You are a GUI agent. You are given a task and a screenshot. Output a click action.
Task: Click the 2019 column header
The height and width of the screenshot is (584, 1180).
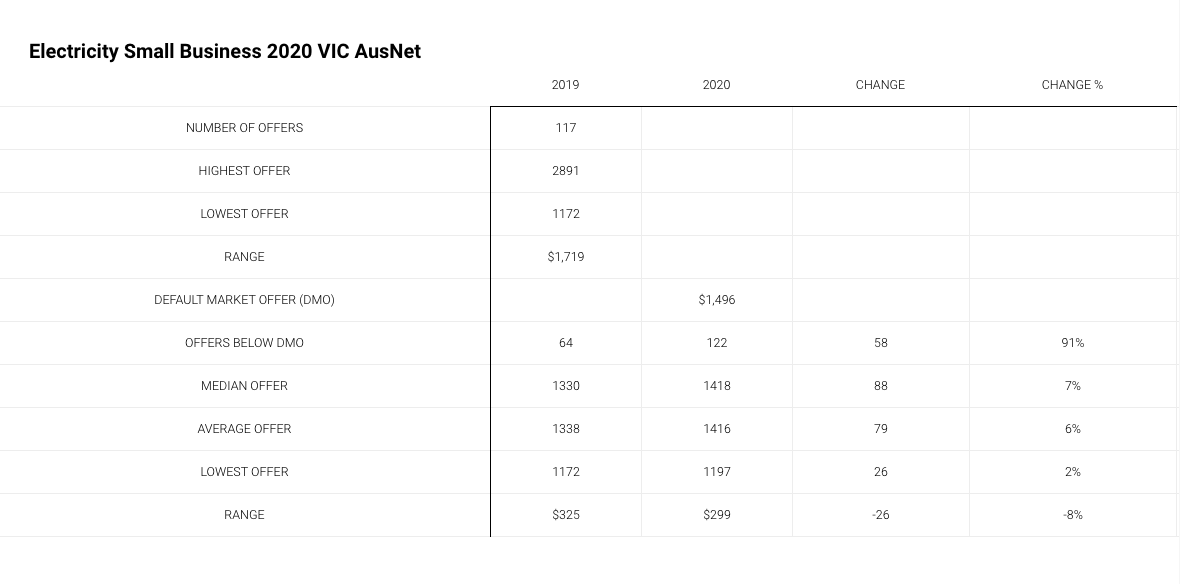point(565,85)
